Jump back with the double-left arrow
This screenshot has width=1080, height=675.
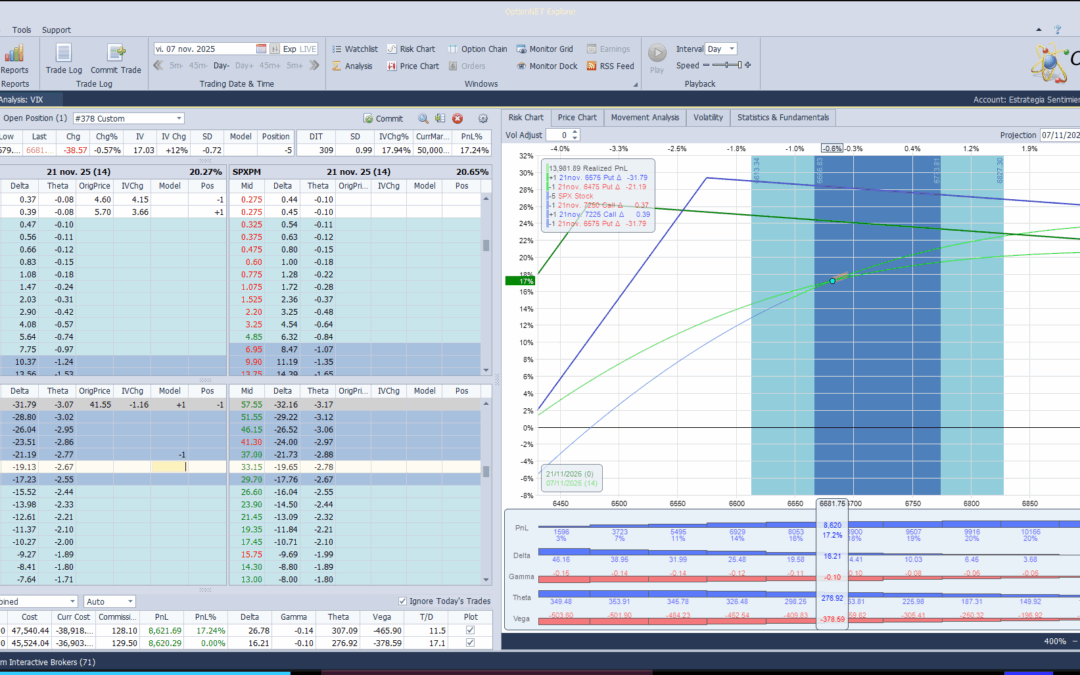click(x=158, y=65)
